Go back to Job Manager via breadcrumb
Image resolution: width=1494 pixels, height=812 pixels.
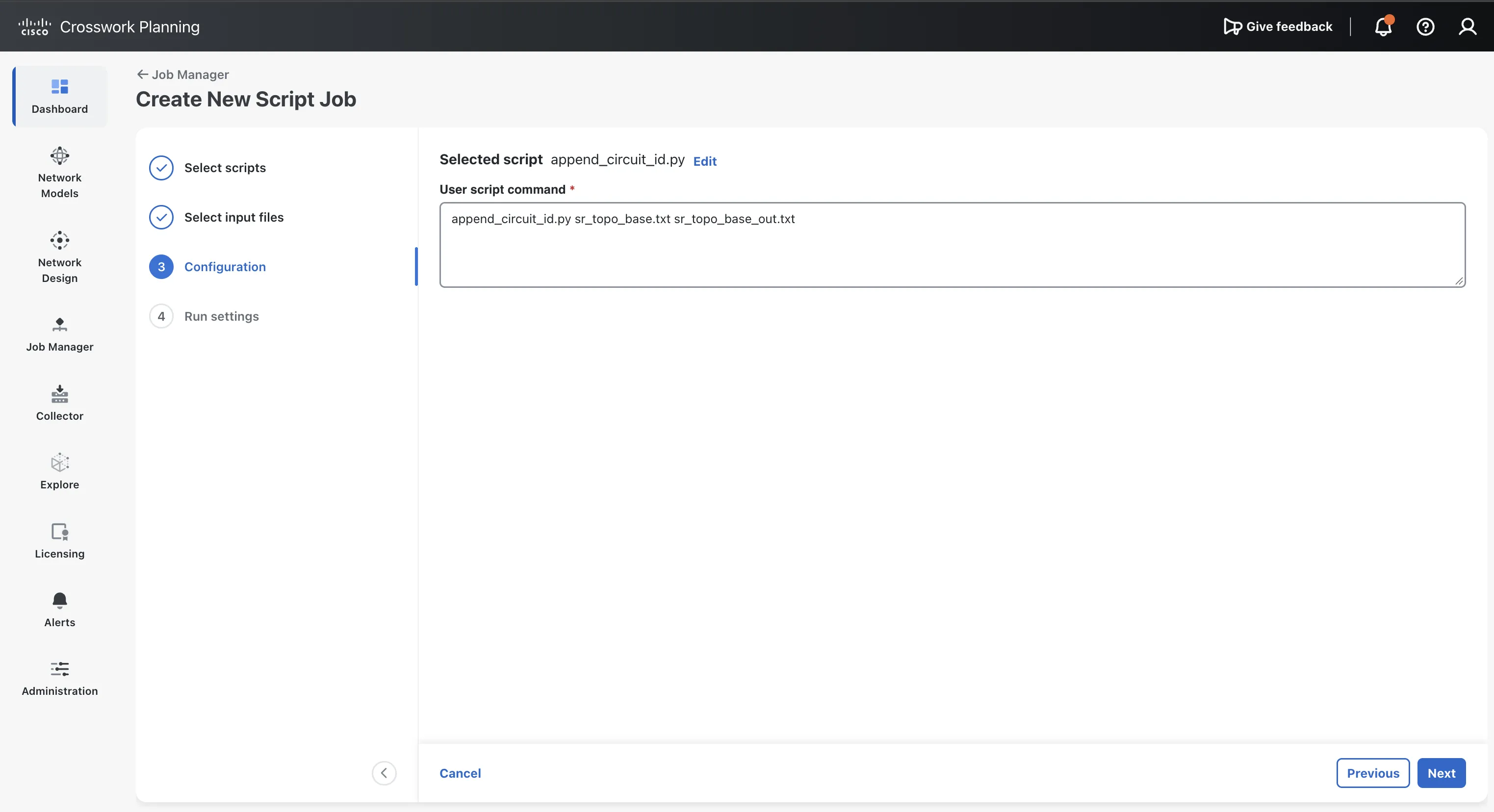tap(182, 74)
